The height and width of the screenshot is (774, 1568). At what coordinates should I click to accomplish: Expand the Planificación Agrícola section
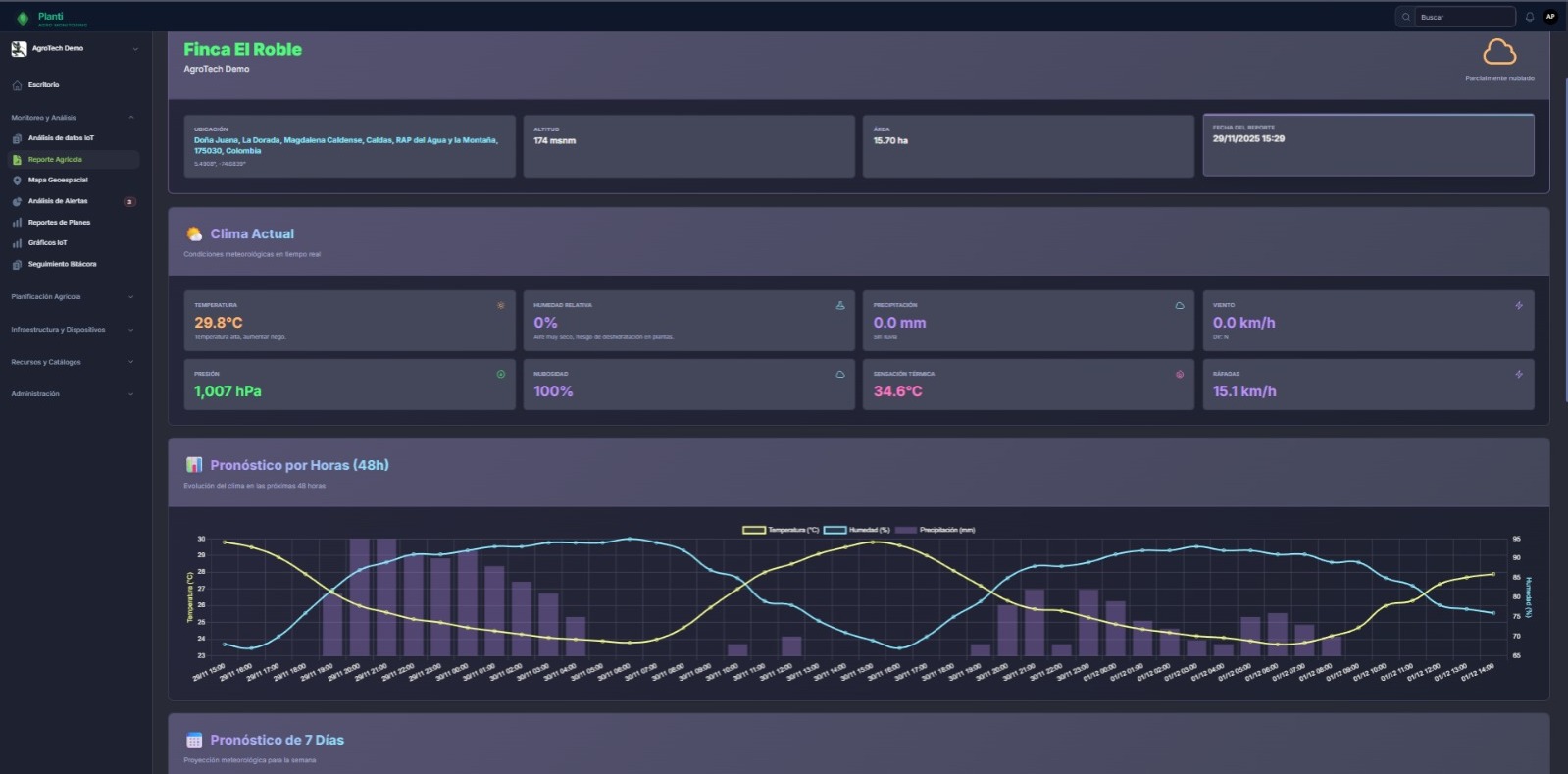pos(131,297)
